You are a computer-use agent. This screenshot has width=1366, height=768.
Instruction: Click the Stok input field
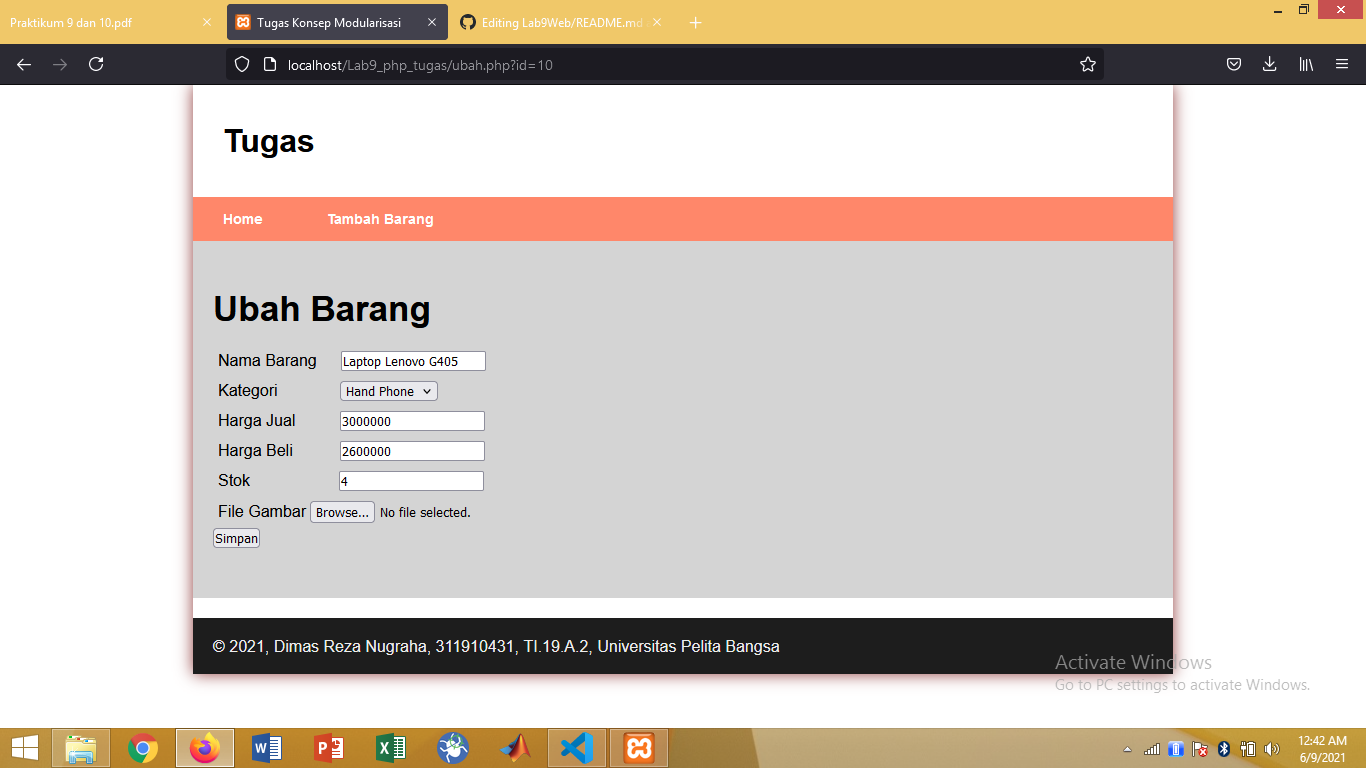(411, 481)
